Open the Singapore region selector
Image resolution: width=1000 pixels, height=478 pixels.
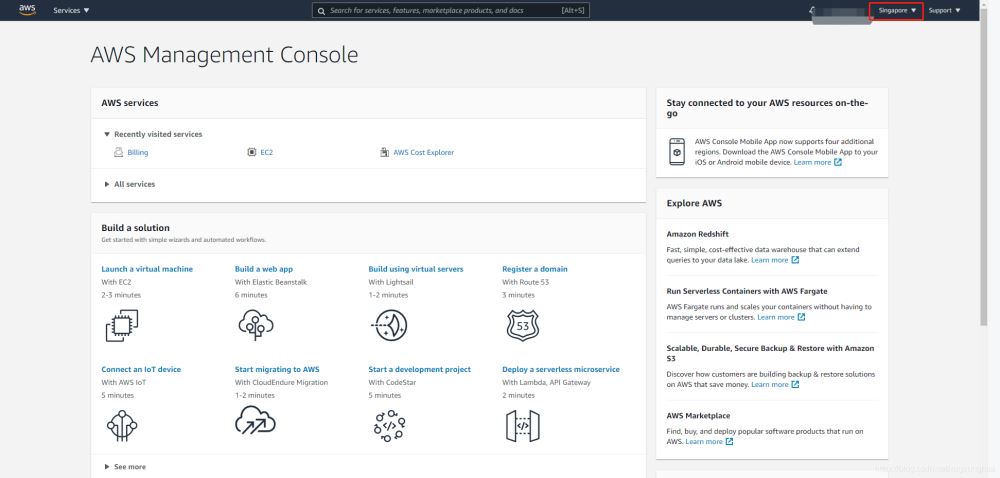point(896,10)
